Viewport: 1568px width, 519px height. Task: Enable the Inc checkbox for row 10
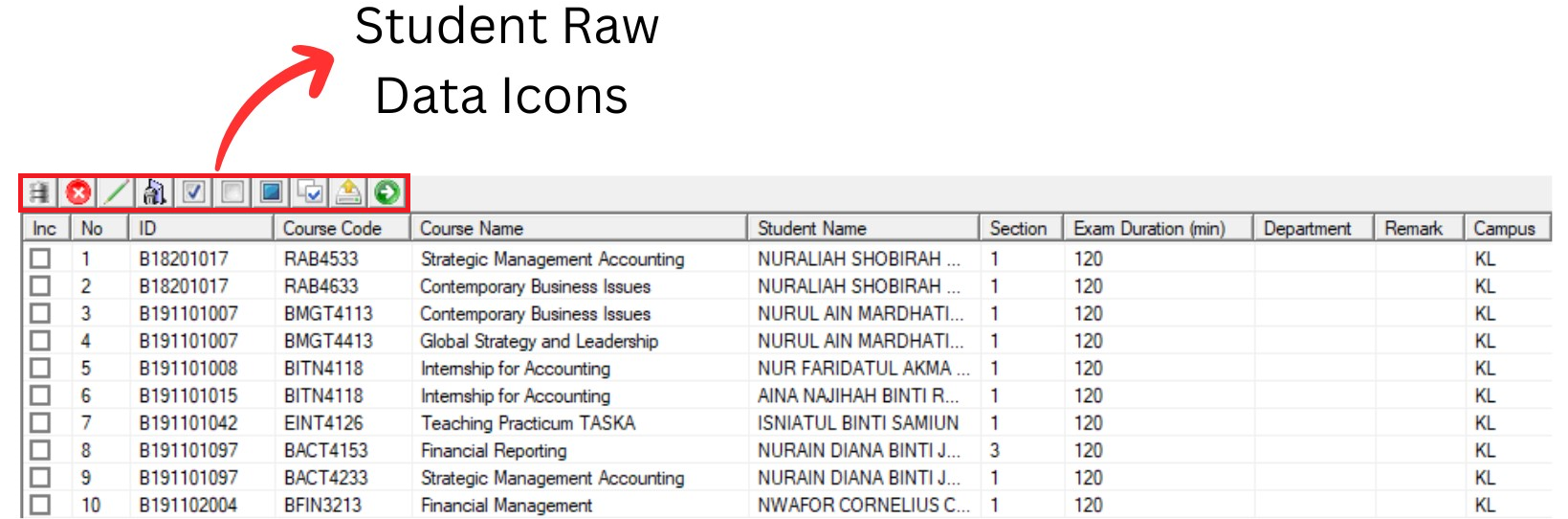pyautogui.click(x=40, y=505)
